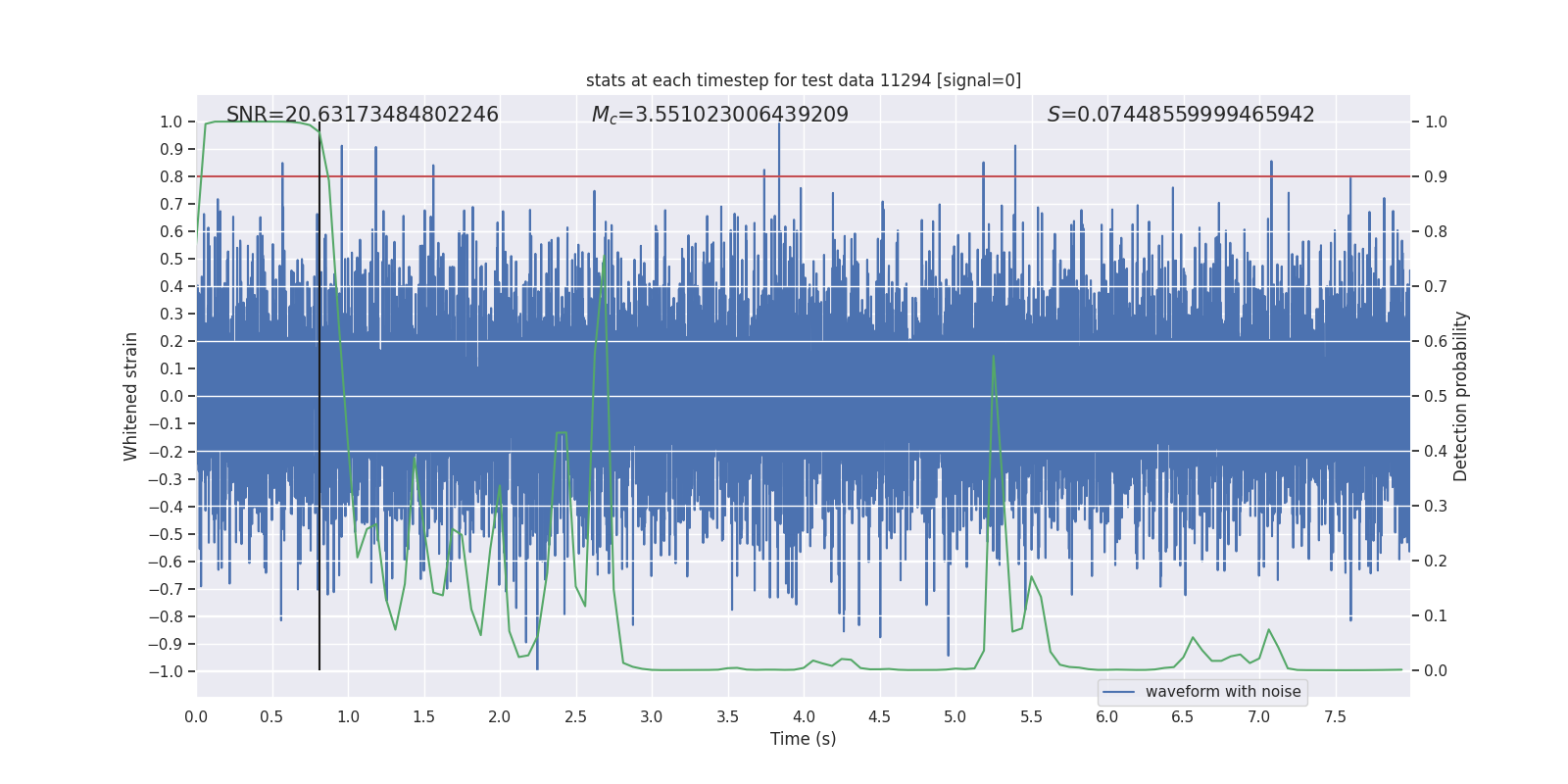
Task: Click the −1.0 tick on left axis
Action: pyautogui.click(x=166, y=671)
